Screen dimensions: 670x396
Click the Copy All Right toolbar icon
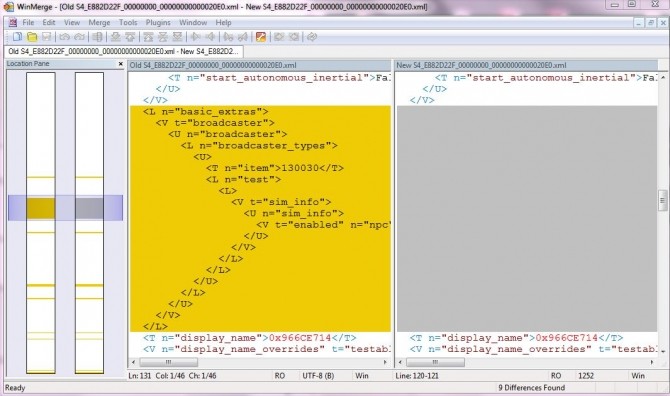coord(279,37)
